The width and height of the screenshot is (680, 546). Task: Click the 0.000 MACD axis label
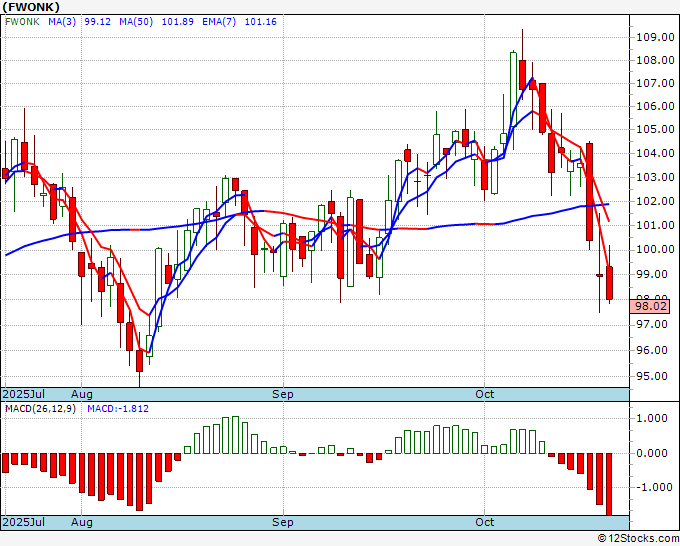pyautogui.click(x=652, y=454)
